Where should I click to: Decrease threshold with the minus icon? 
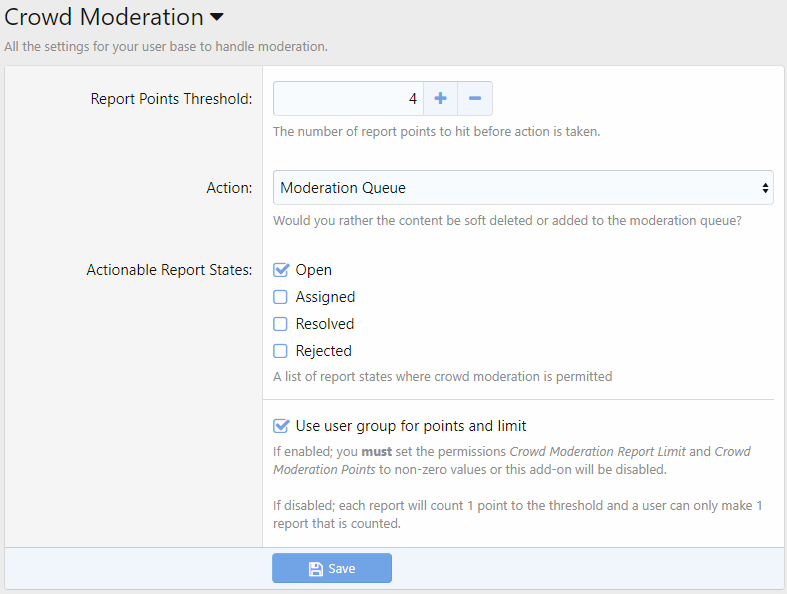click(475, 99)
